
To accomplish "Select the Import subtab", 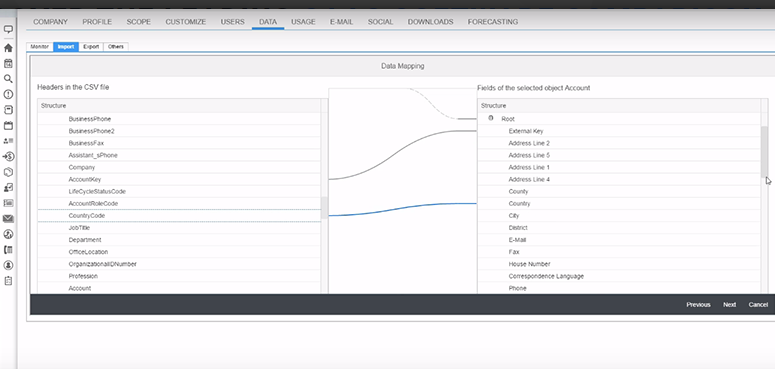I will [66, 46].
